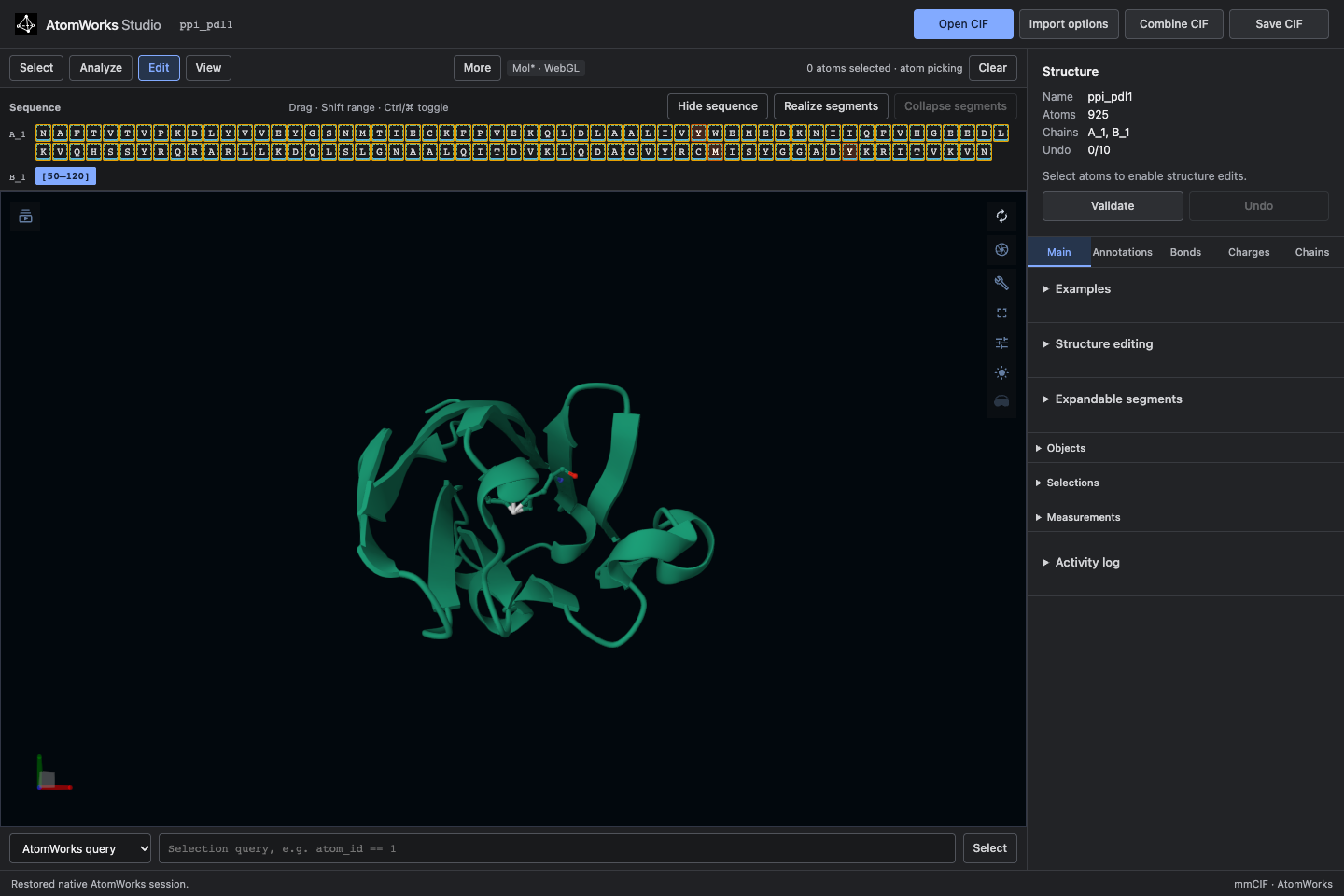
Task: Toggle expanded viewport with the fullscreen icon
Action: [x=1001, y=314]
